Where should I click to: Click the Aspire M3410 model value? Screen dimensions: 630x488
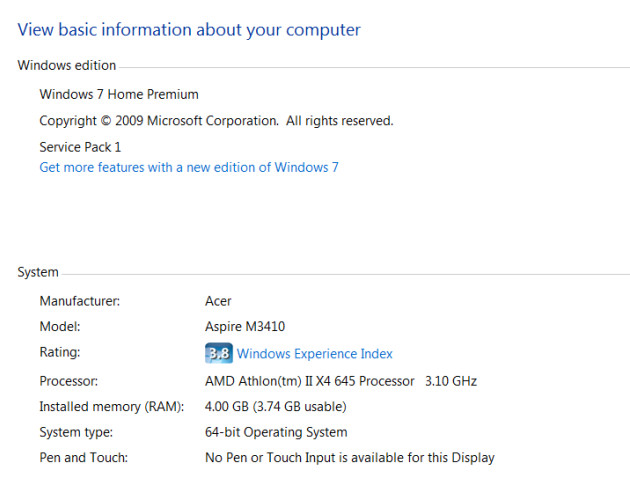pyautogui.click(x=245, y=327)
